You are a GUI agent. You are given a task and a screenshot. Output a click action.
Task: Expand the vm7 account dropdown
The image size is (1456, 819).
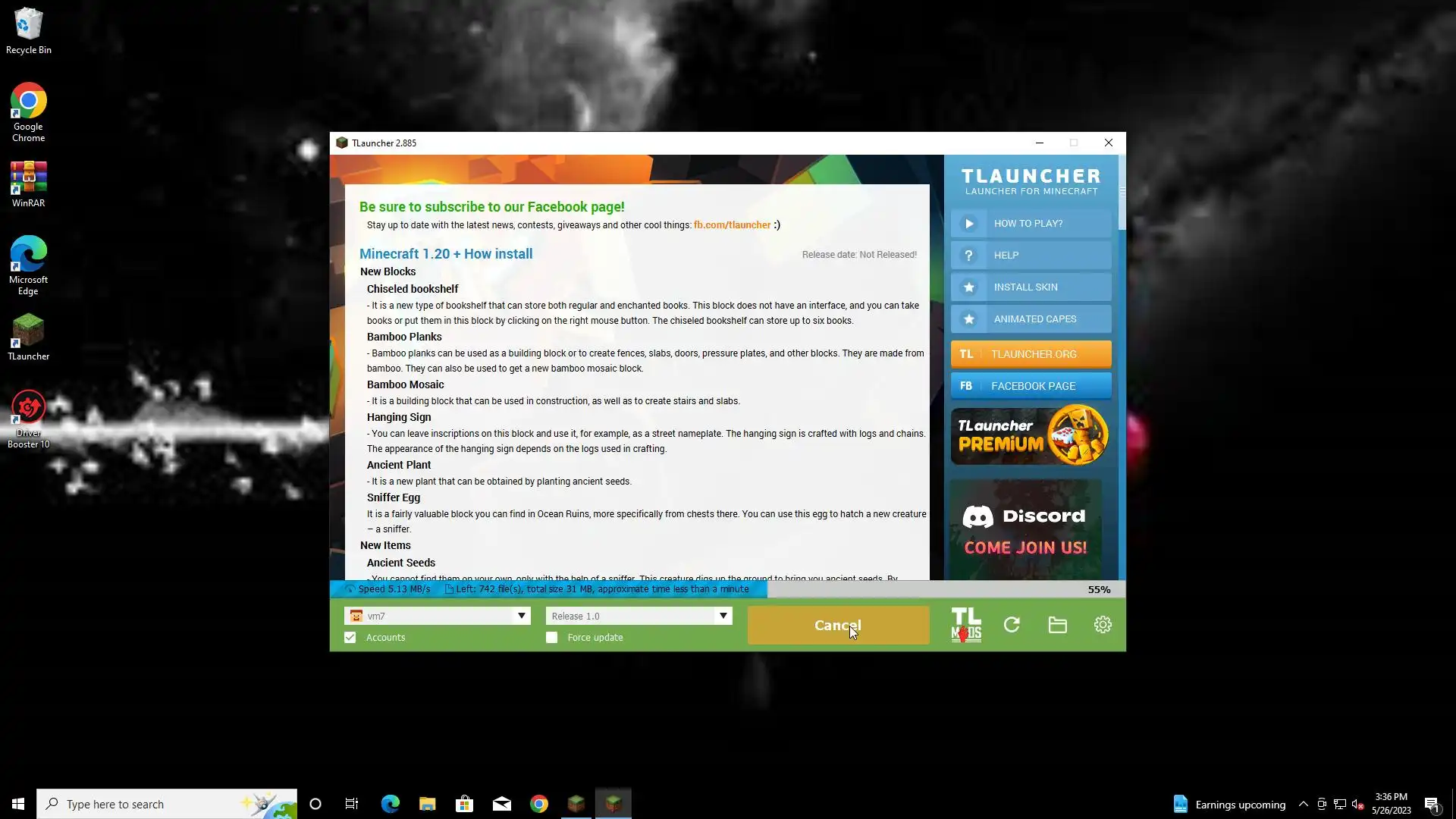coord(522,616)
